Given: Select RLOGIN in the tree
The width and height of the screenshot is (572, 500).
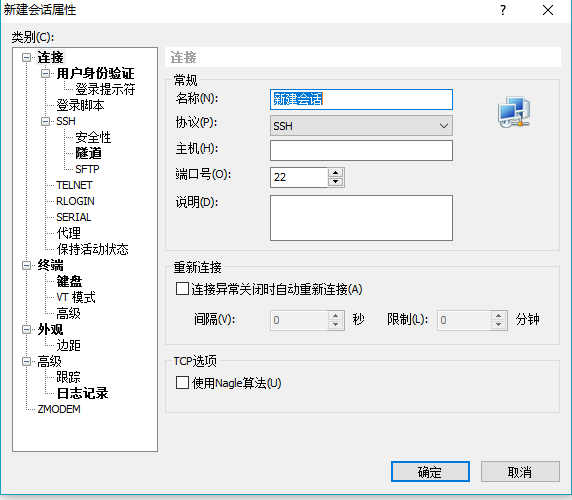Looking at the screenshot, I should (75, 201).
